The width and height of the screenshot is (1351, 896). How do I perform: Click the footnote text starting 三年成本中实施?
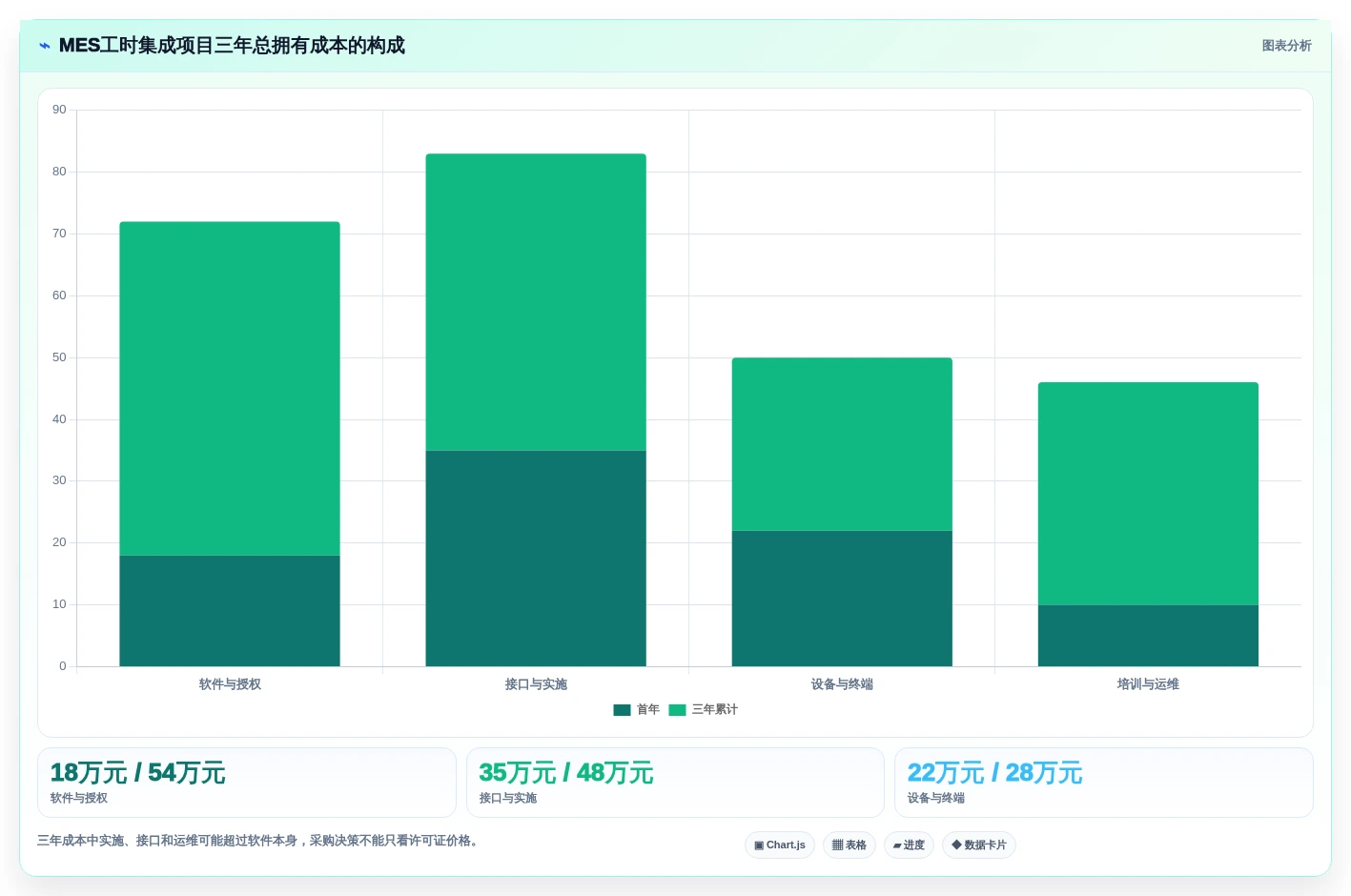pos(258,841)
